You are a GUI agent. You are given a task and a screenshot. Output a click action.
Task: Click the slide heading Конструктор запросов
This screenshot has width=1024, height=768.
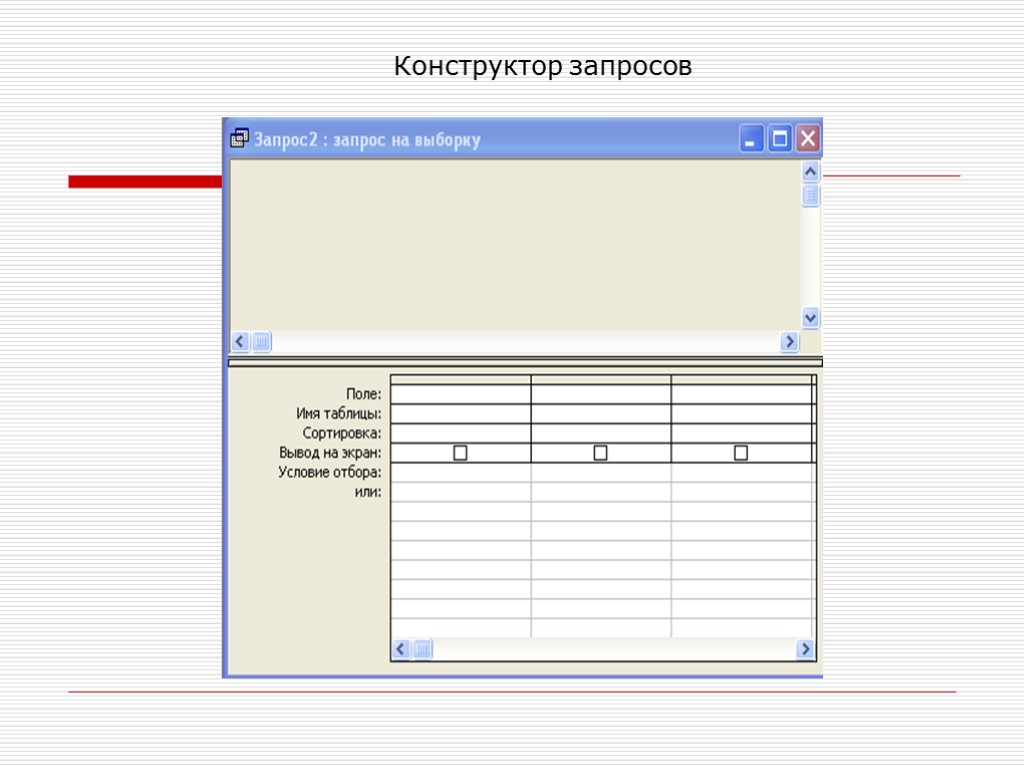[x=543, y=66]
